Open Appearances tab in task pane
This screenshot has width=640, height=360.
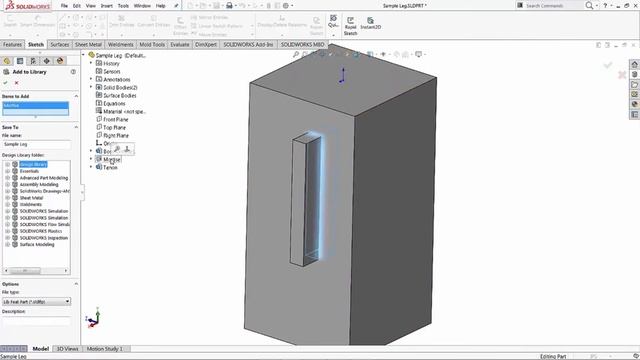coord(634,104)
